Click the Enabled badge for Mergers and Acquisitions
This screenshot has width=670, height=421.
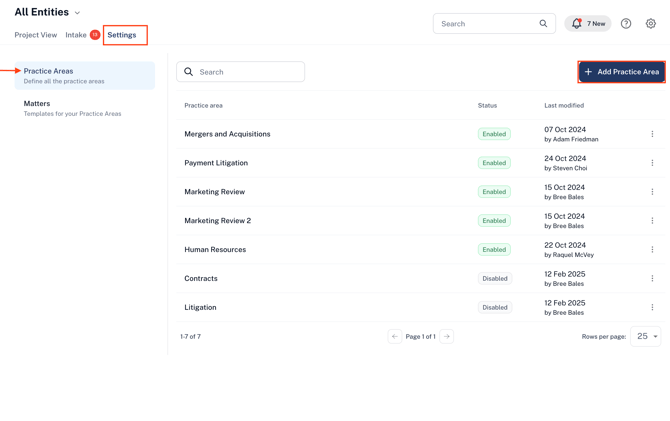(494, 134)
